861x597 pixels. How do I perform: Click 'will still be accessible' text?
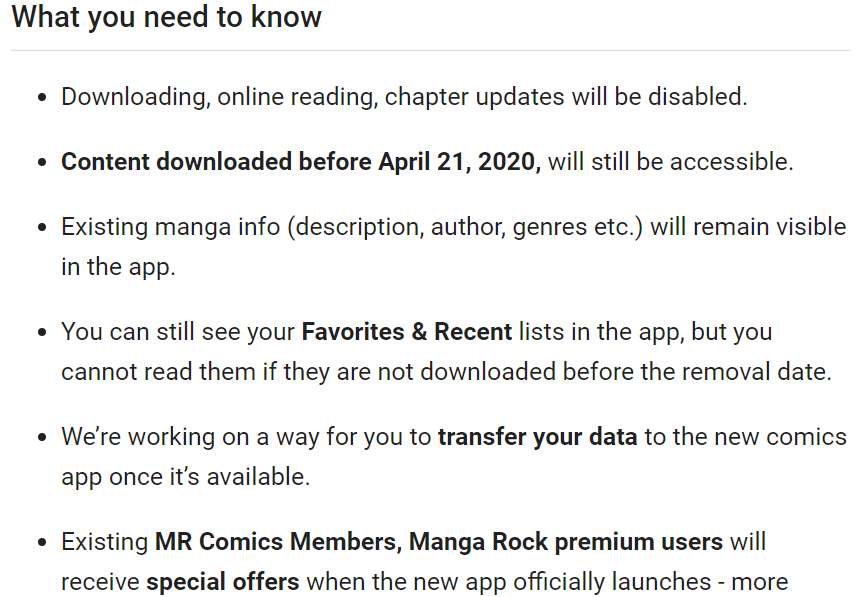670,162
